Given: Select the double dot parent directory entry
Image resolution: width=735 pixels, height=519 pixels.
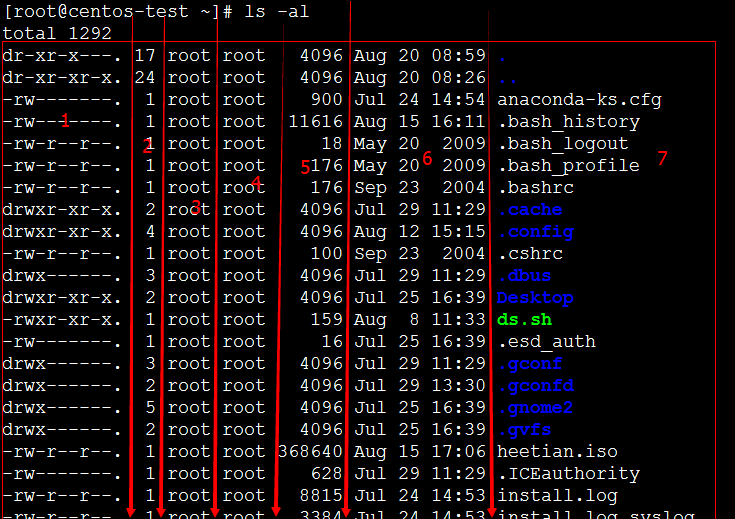Looking at the screenshot, I should 508,82.
